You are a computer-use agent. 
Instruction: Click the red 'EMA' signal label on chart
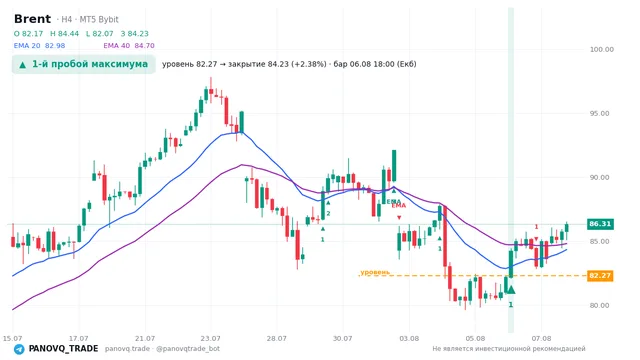click(399, 206)
